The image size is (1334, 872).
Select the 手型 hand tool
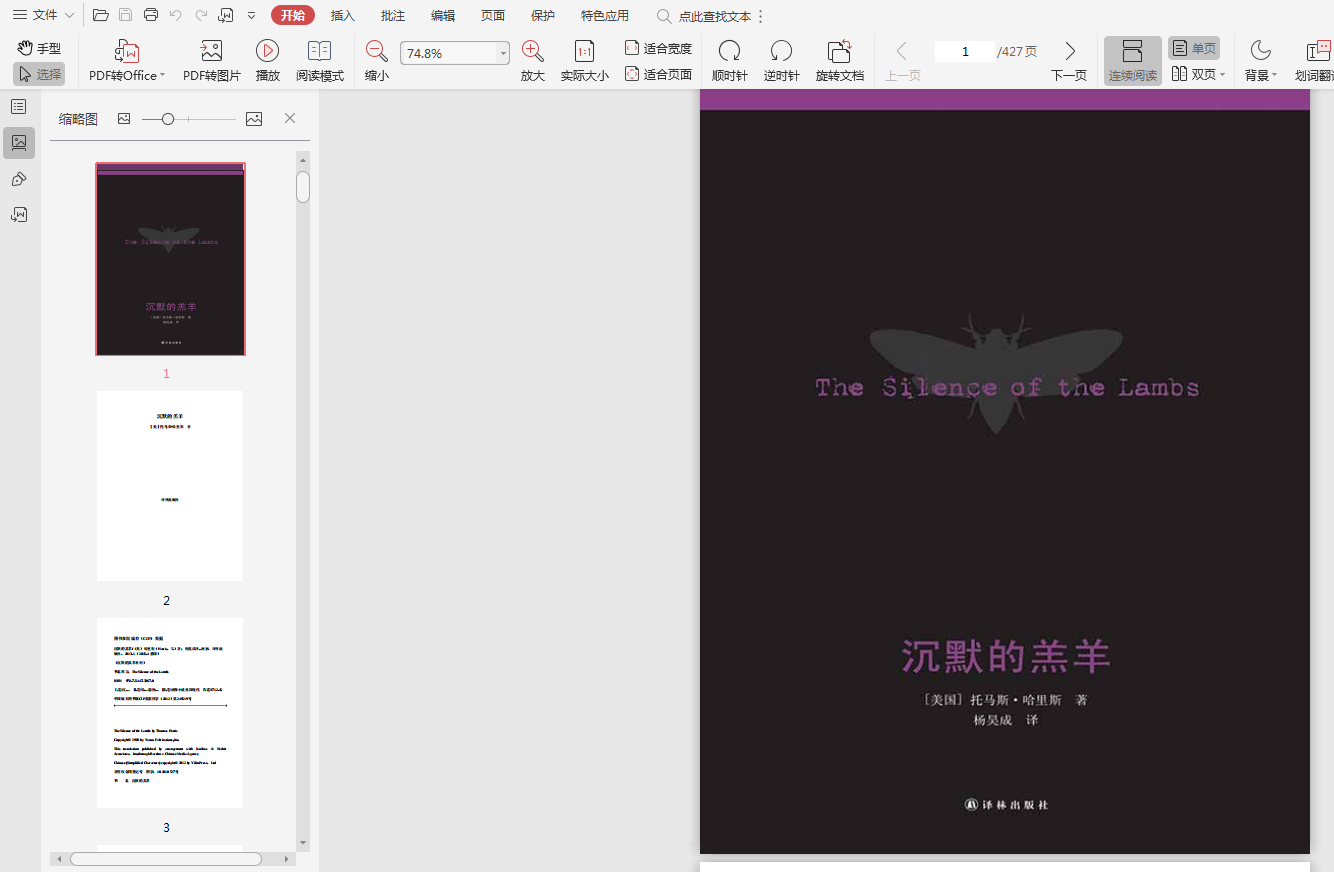(39, 47)
